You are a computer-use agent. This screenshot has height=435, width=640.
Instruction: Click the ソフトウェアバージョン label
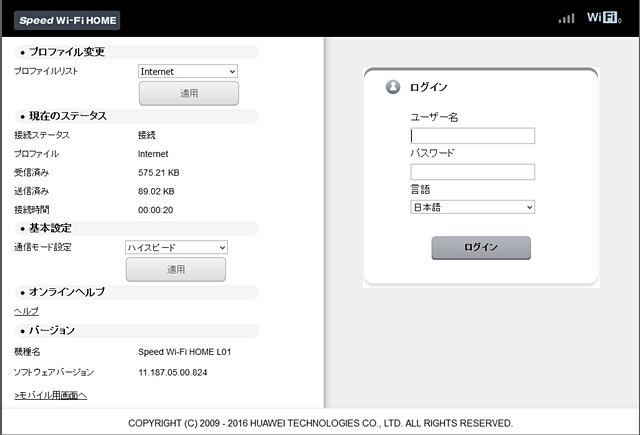tap(54, 372)
